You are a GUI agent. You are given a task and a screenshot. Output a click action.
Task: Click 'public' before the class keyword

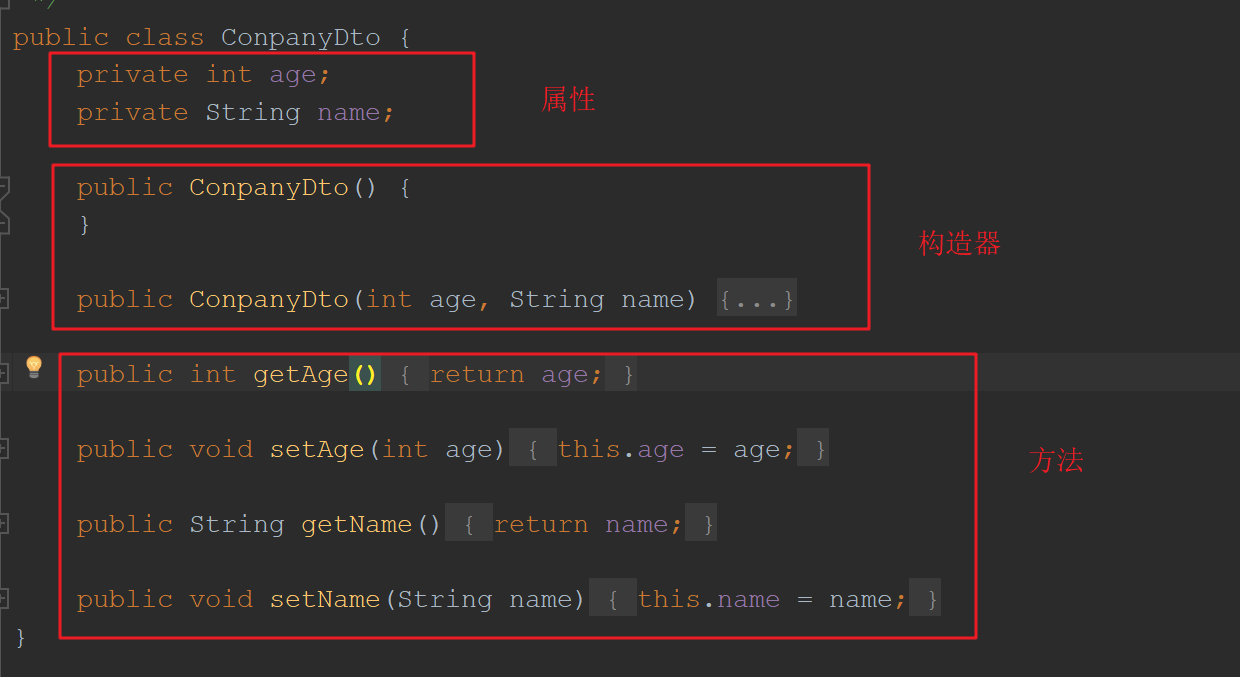(x=61, y=38)
